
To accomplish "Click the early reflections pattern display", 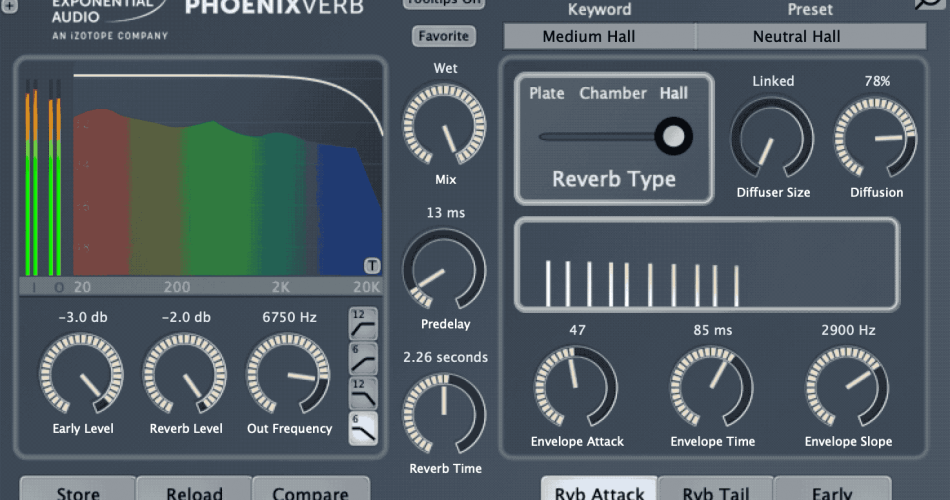I will point(706,265).
